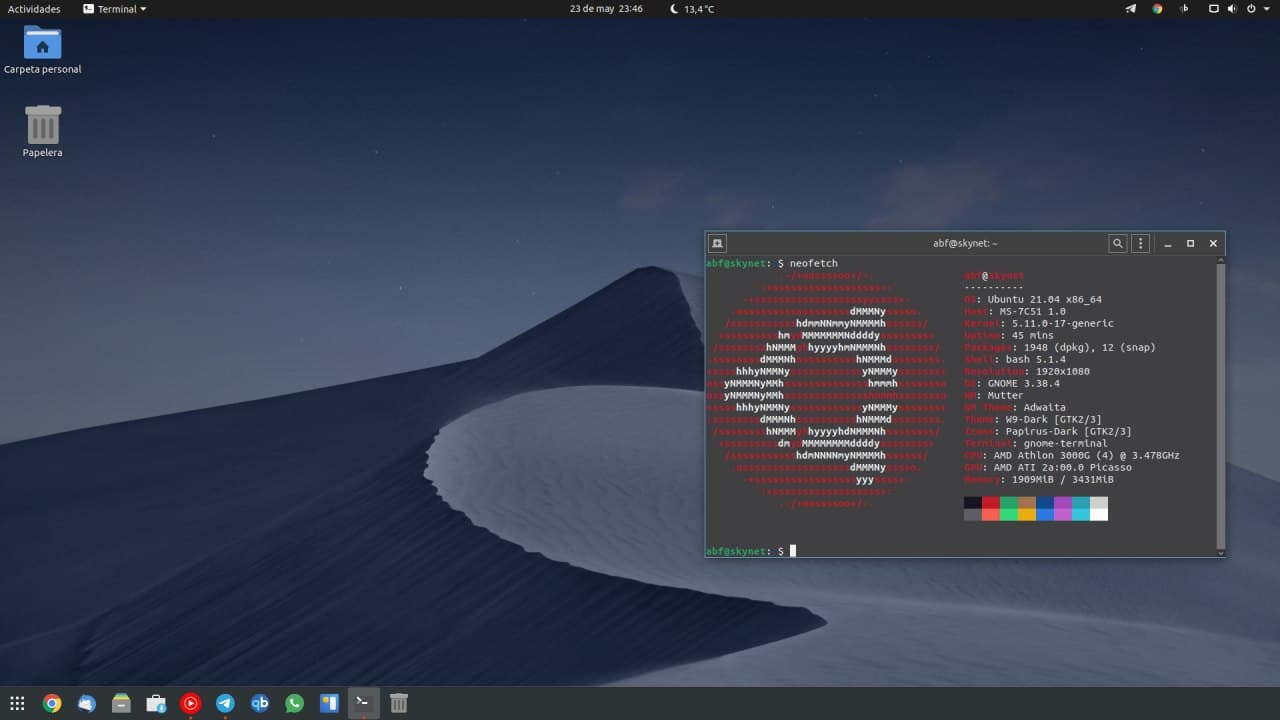Expand the Terminal app menu in top bar
Image resolution: width=1280 pixels, height=720 pixels.
[115, 9]
